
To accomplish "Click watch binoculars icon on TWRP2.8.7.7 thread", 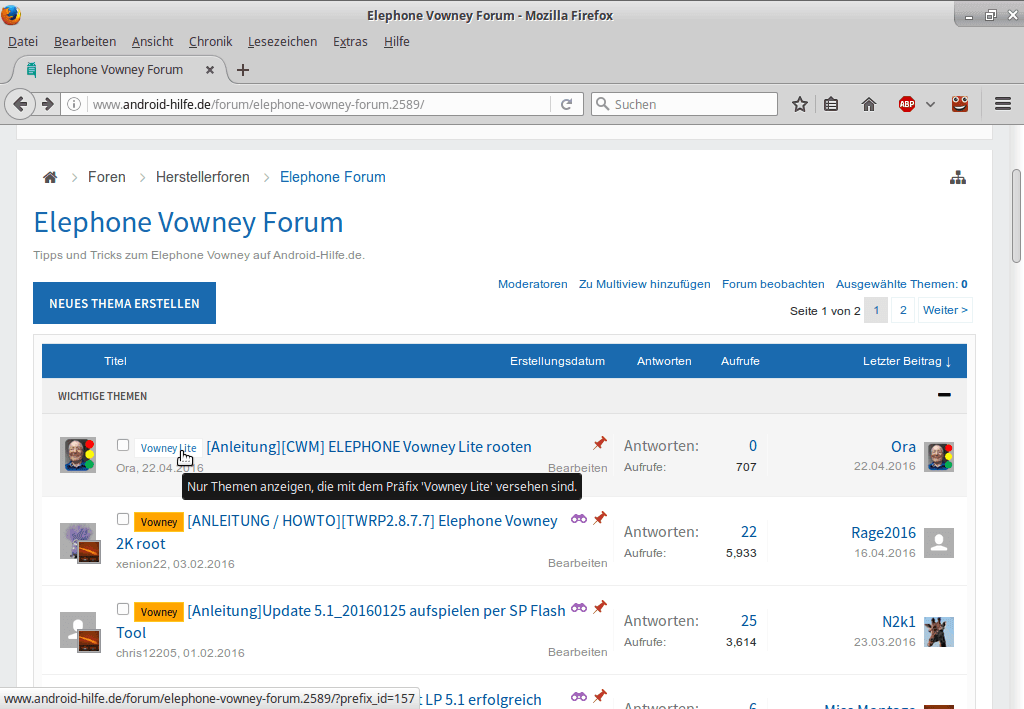I will click(x=579, y=518).
